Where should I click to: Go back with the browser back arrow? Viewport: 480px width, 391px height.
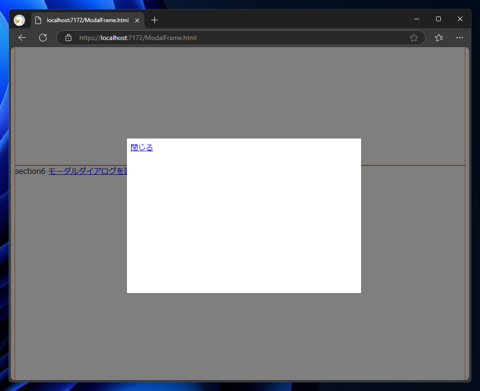click(x=22, y=38)
